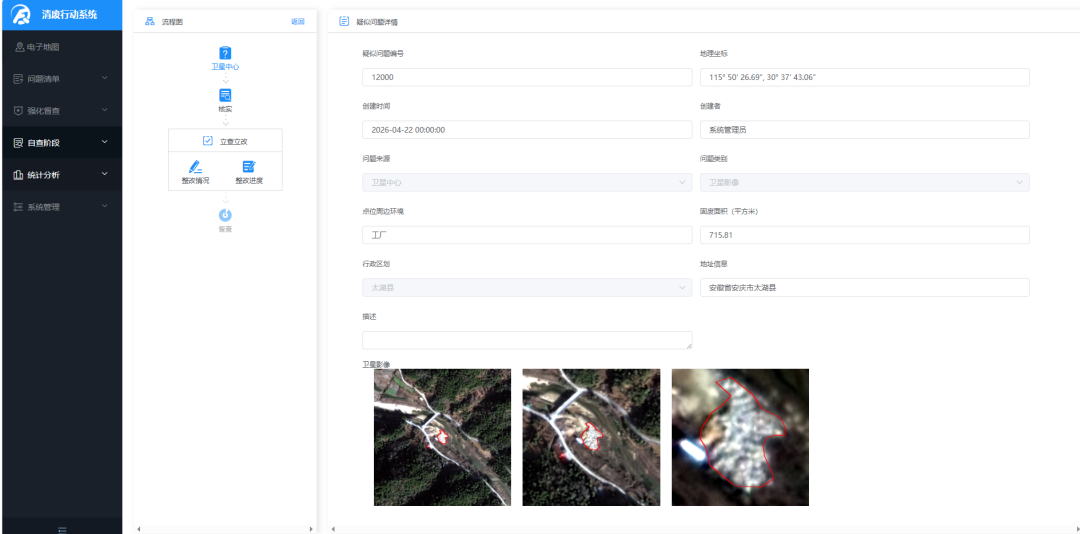This screenshot has height=534, width=1080.
Task: Open the second medium-zoom satellite image
Action: (x=591, y=438)
